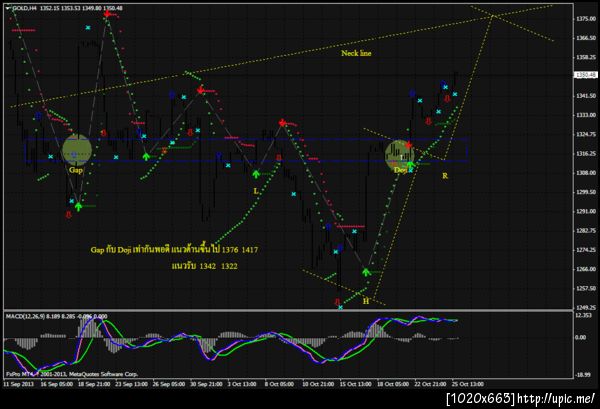Screen dimensions: 600x409
Task: Select the "Doji" label under the ellipse
Action: pyautogui.click(x=400, y=170)
